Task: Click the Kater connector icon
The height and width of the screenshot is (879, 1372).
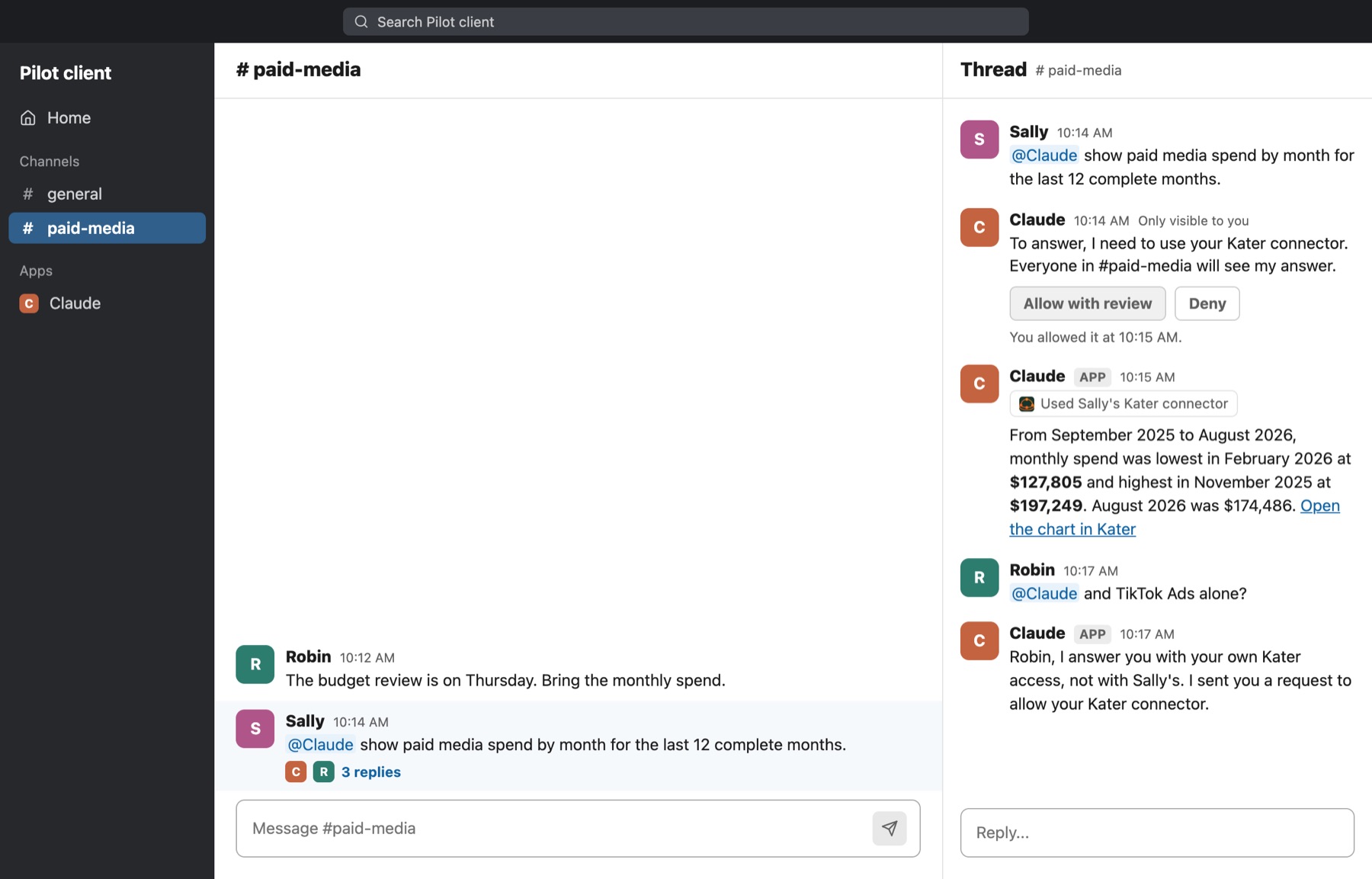Action: (x=1027, y=404)
